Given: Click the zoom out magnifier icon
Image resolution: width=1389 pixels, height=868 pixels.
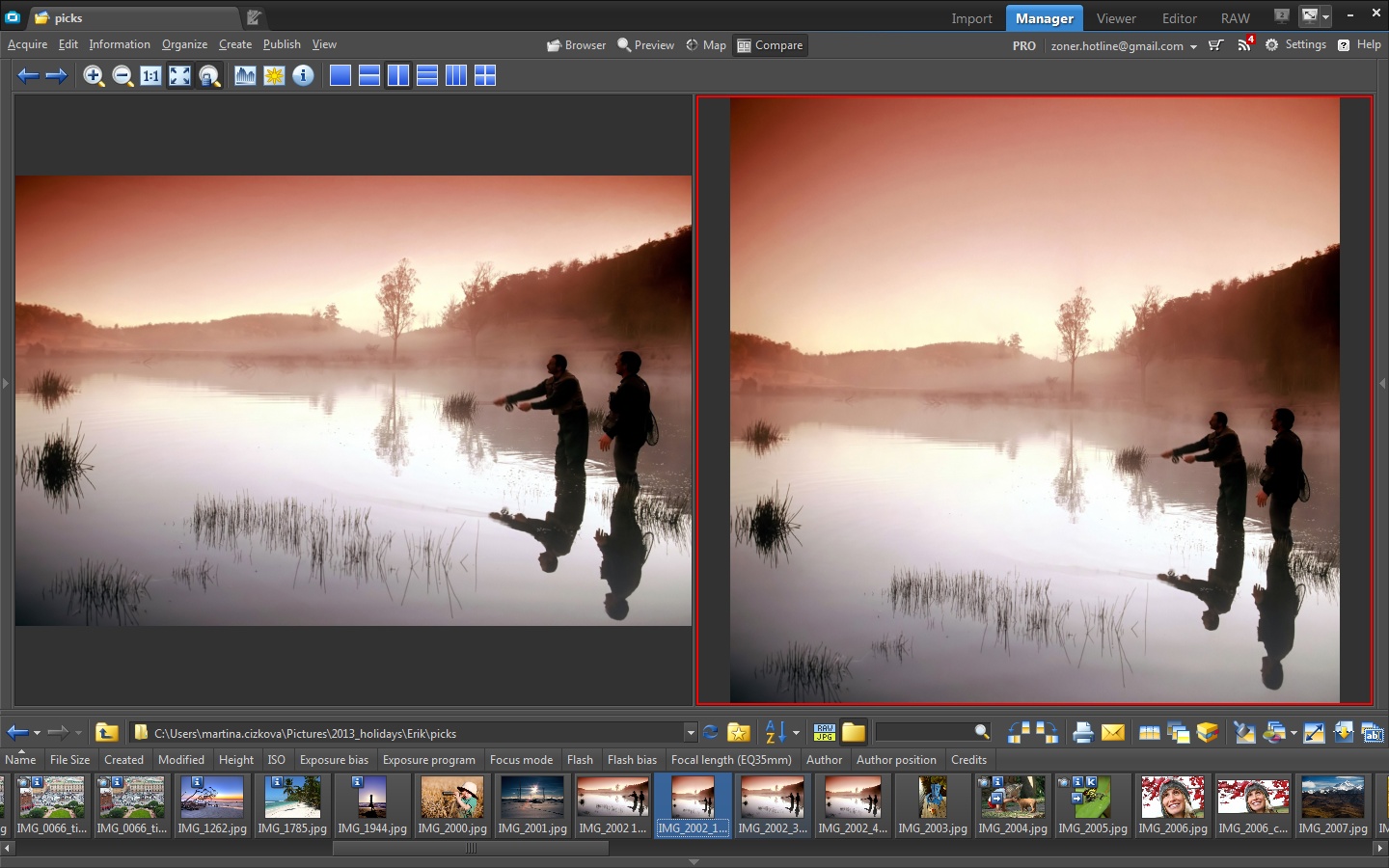Looking at the screenshot, I should 123,76.
